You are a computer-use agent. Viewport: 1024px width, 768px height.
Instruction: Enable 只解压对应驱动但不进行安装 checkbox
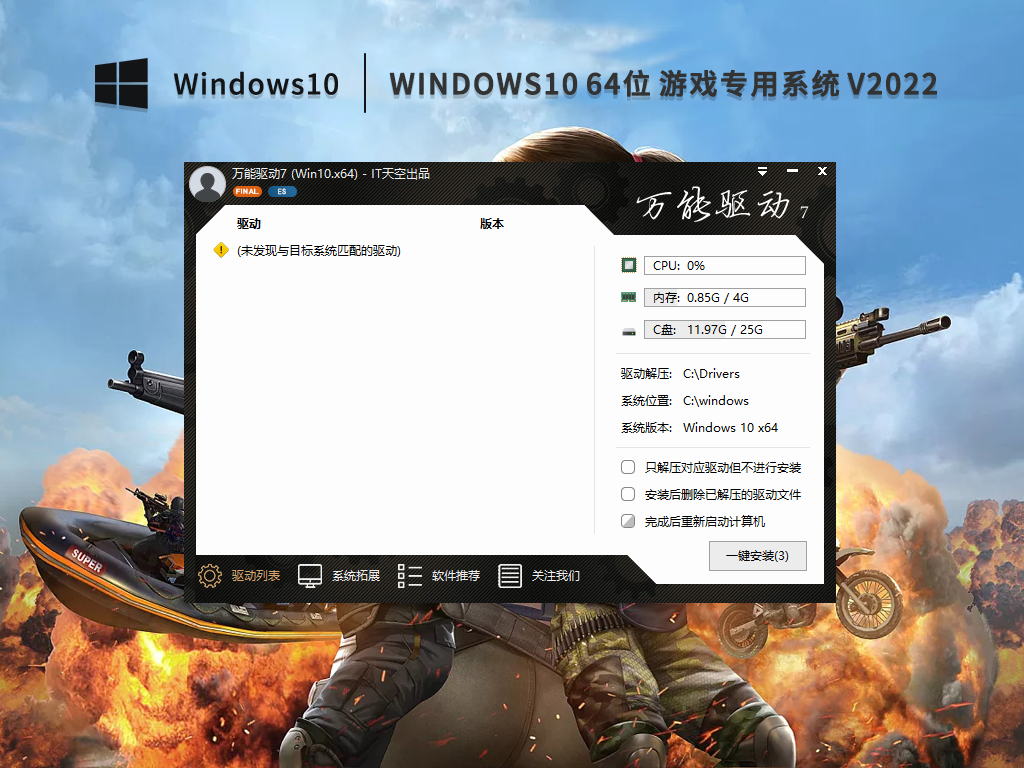pyautogui.click(x=628, y=467)
